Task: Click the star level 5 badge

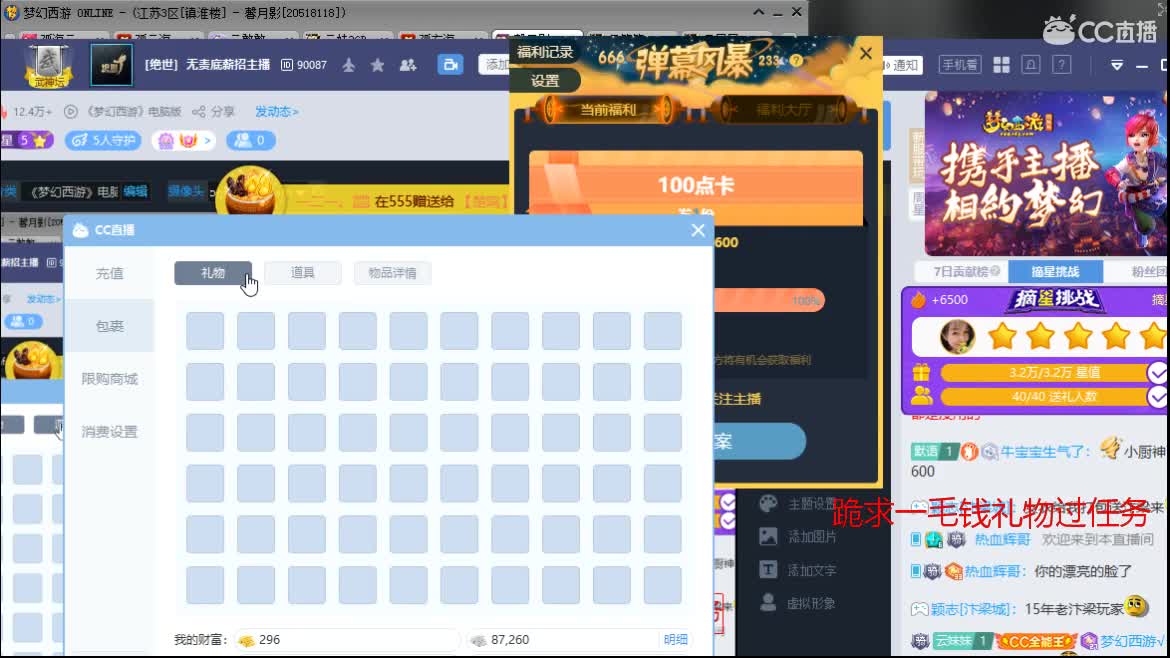Action: coord(27,140)
